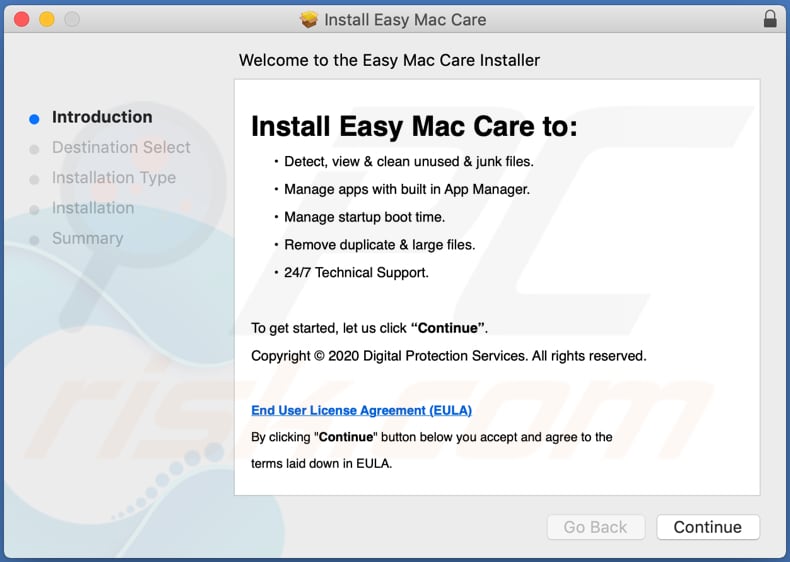Click 'Detect, view & clean unused & junk files.'
The width and height of the screenshot is (790, 562).
[409, 161]
